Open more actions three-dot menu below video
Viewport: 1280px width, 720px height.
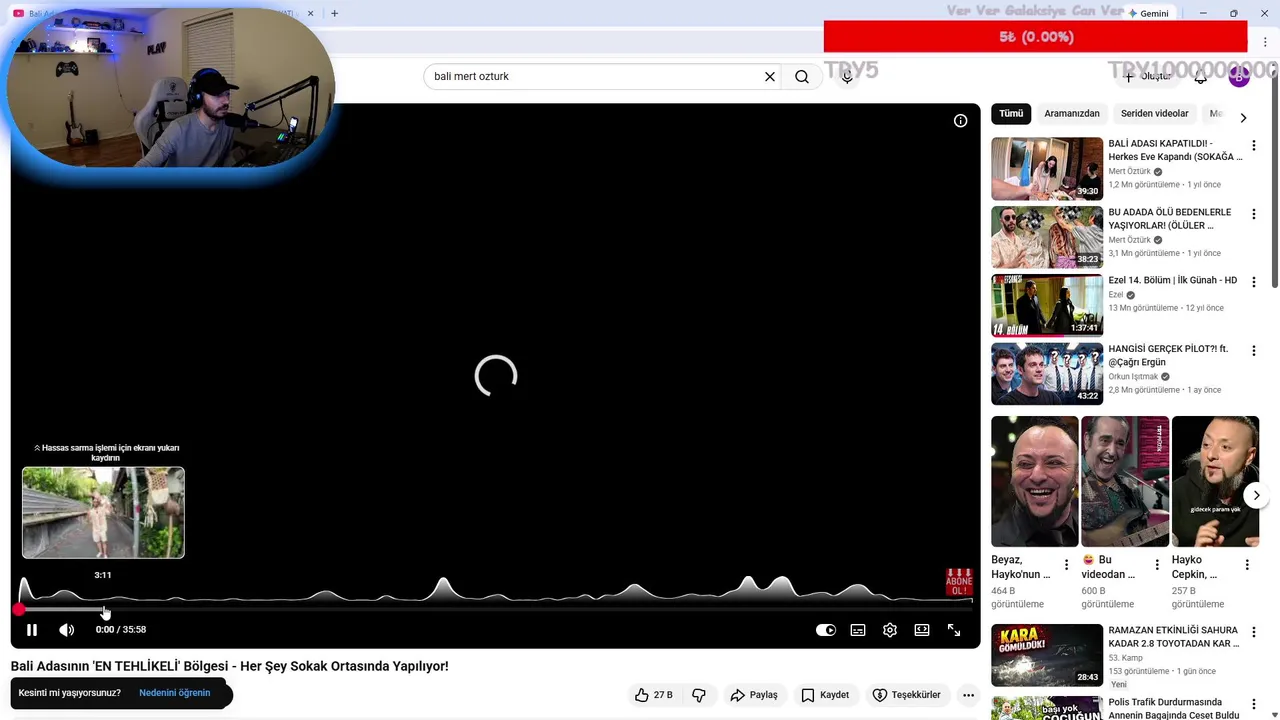(968, 695)
